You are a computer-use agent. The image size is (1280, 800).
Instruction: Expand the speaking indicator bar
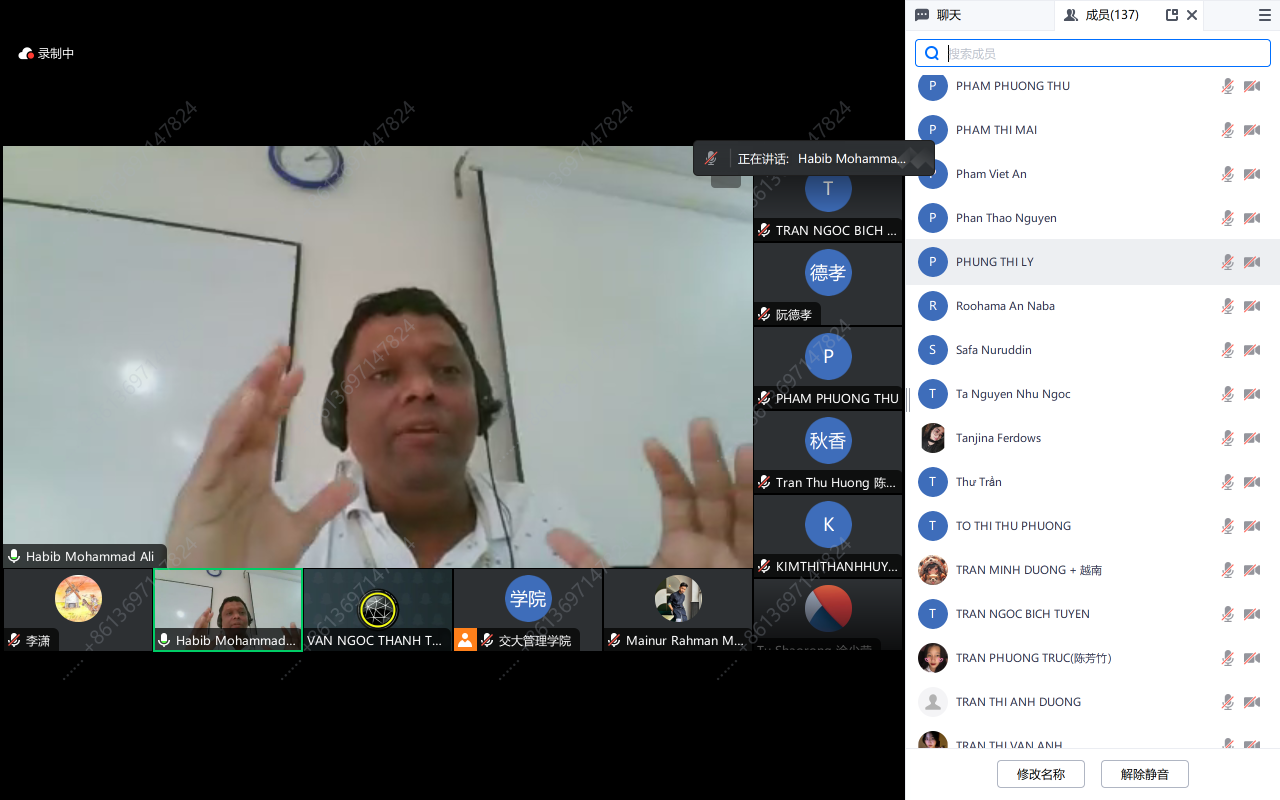[917, 158]
